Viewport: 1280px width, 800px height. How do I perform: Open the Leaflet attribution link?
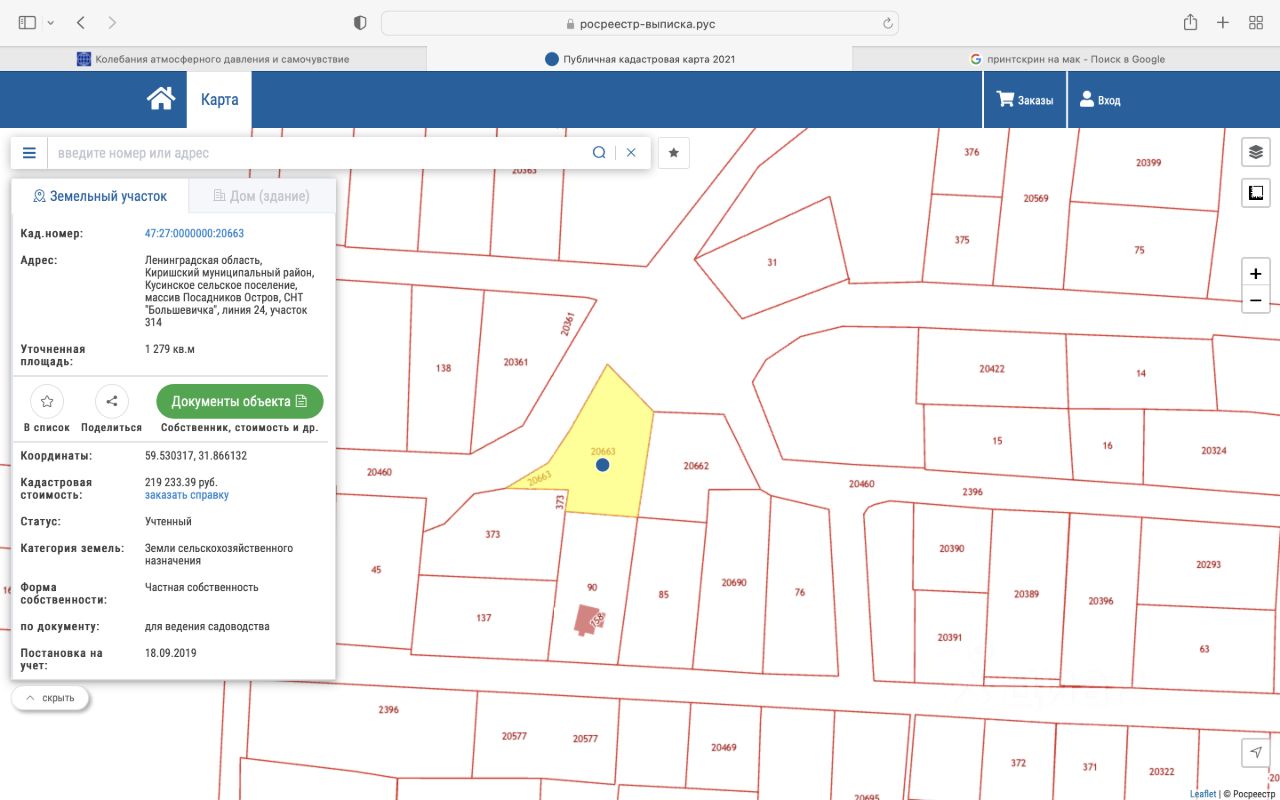(1203, 794)
